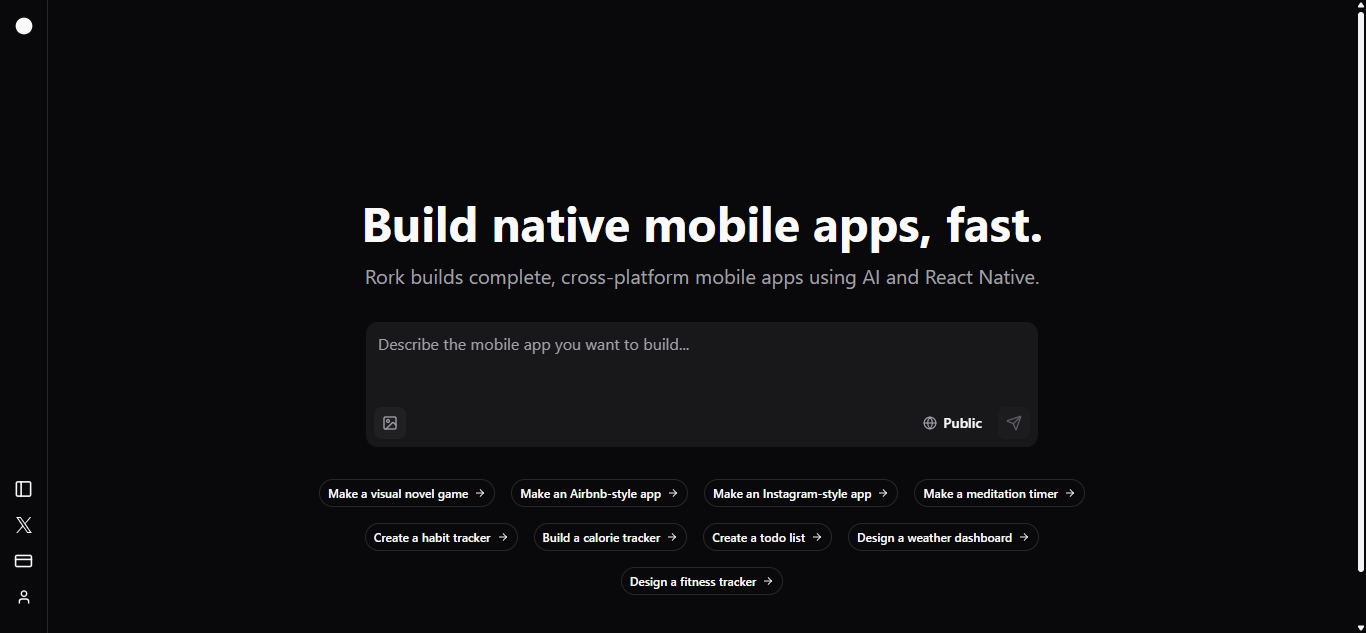Toggle the sidebar panel icon

(24, 489)
